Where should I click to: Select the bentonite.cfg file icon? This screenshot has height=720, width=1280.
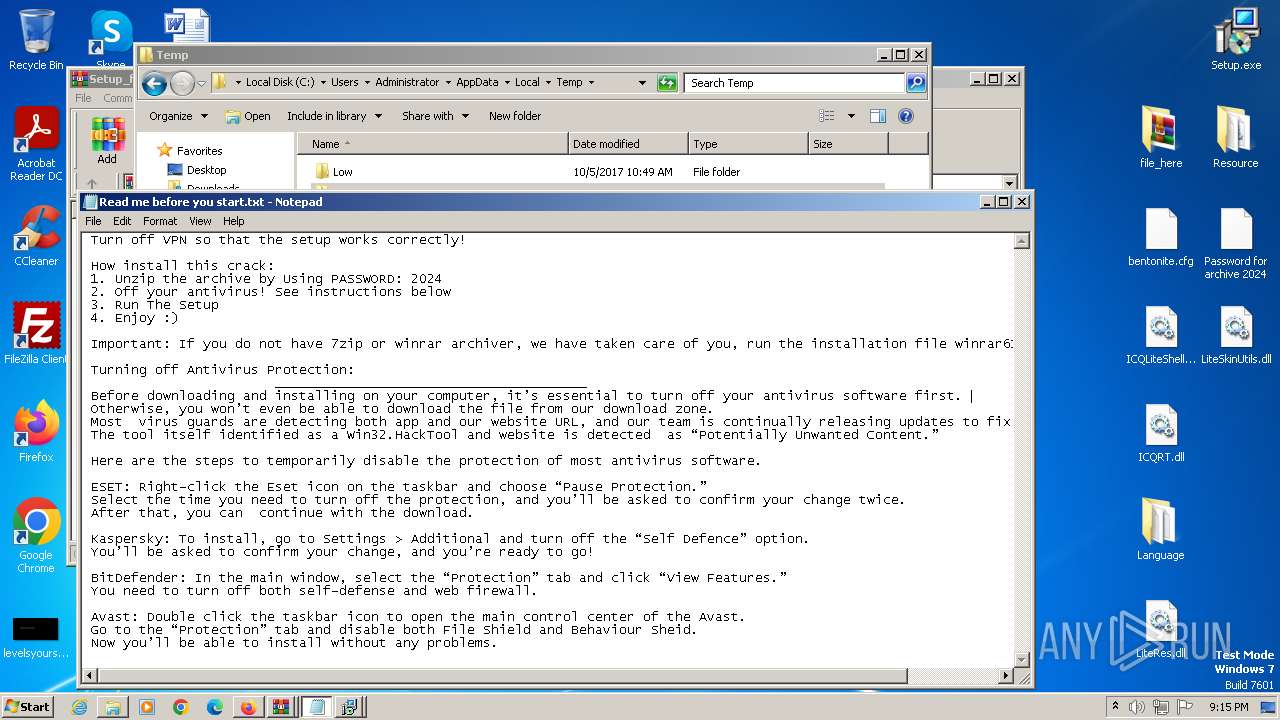click(1161, 237)
